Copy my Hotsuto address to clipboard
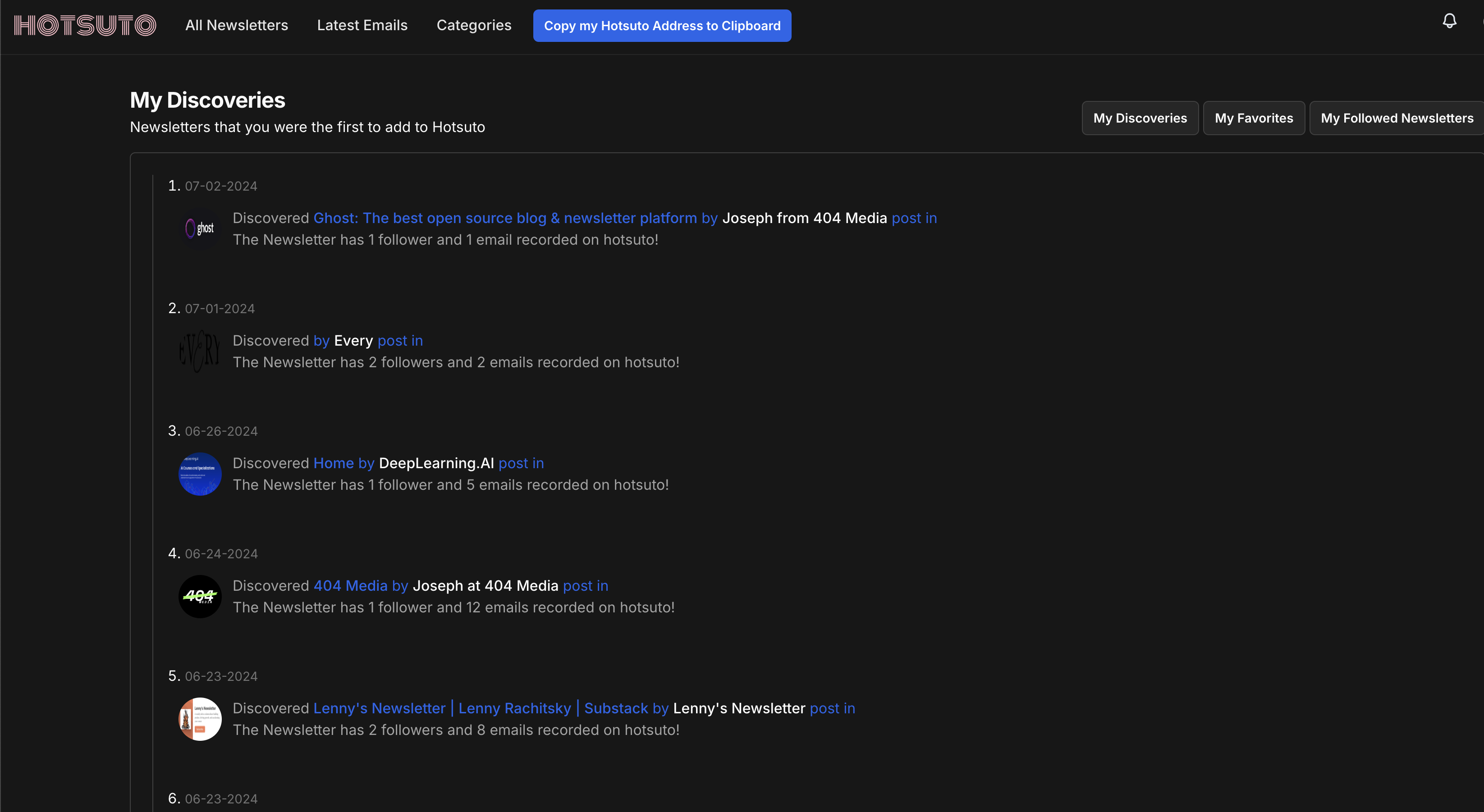This screenshot has height=812, width=1484. (x=662, y=25)
